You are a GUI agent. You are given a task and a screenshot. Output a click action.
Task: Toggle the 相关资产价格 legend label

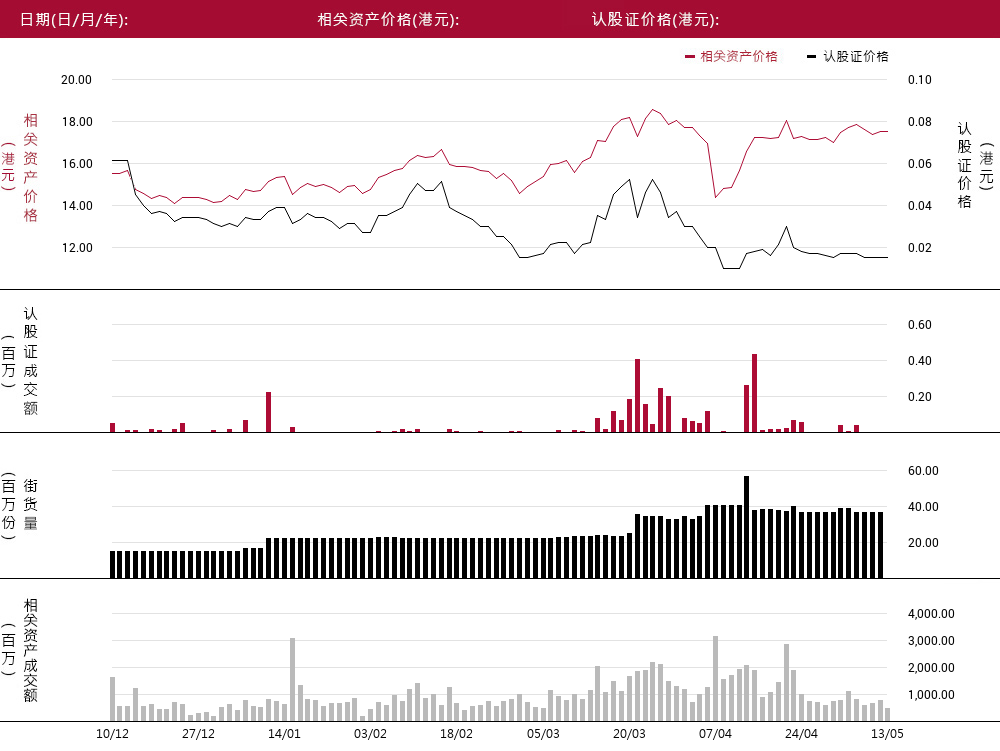pos(739,57)
